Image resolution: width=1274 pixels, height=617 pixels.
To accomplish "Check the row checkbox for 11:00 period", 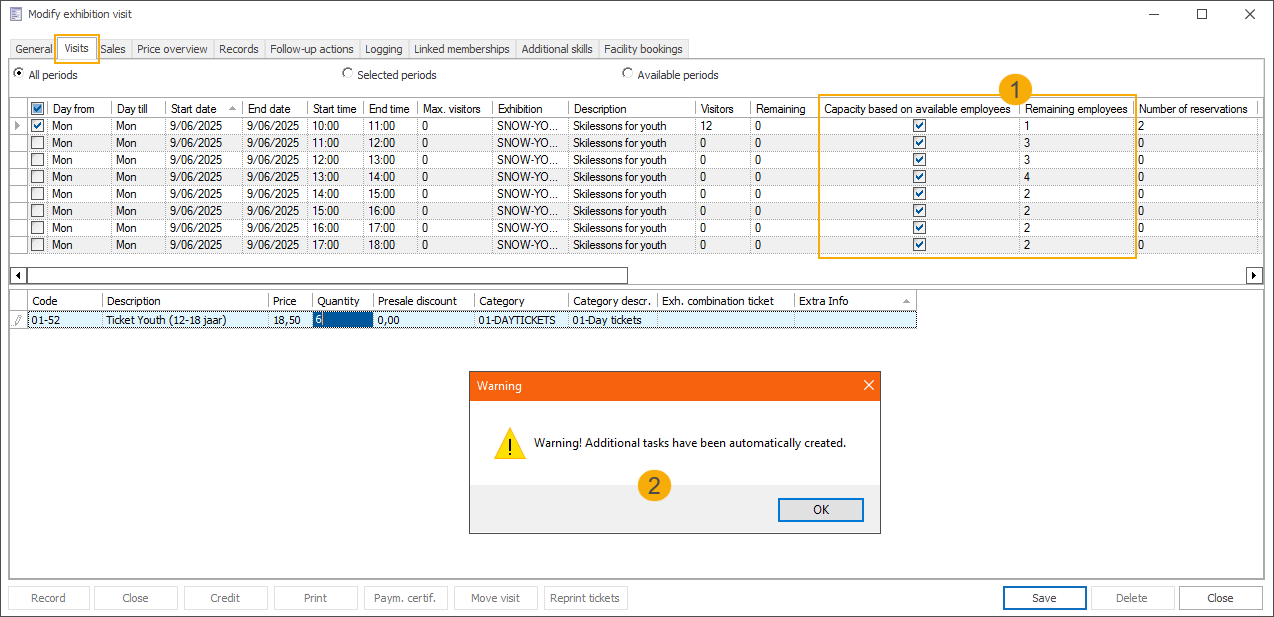I will click(38, 143).
